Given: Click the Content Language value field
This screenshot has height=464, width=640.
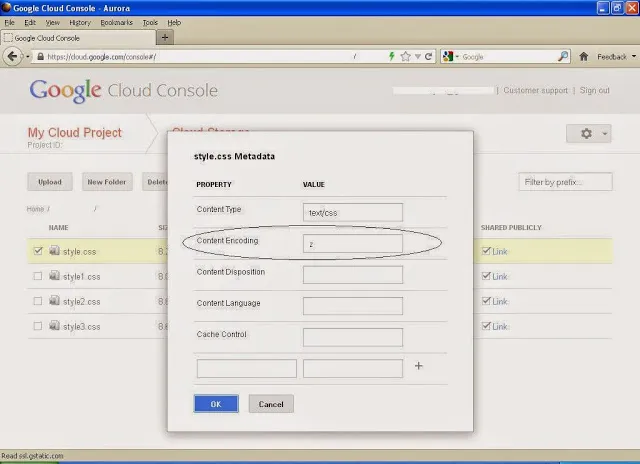Looking at the screenshot, I should [x=353, y=306].
